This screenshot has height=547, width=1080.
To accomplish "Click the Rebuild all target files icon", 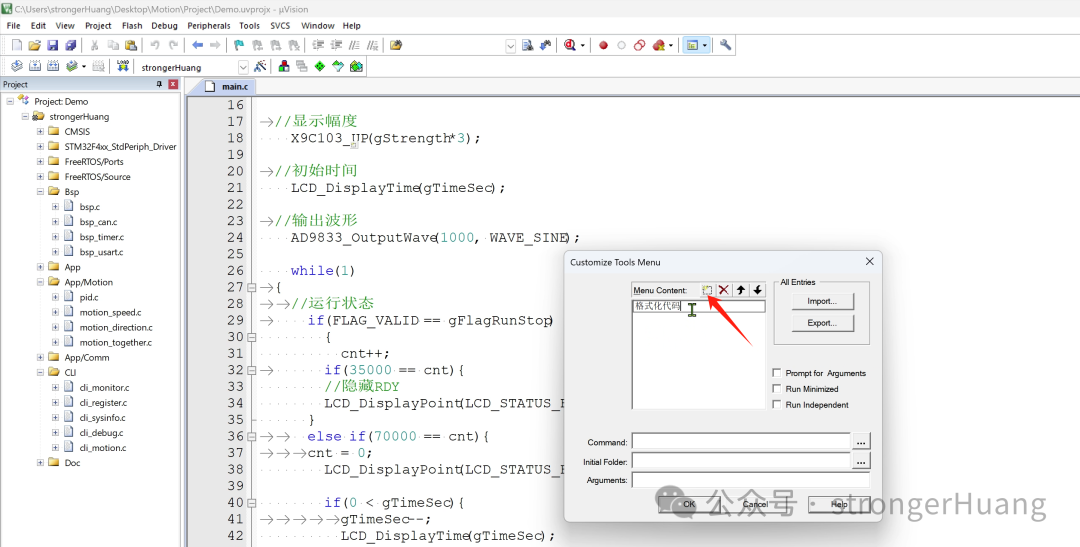I will click(x=52, y=66).
